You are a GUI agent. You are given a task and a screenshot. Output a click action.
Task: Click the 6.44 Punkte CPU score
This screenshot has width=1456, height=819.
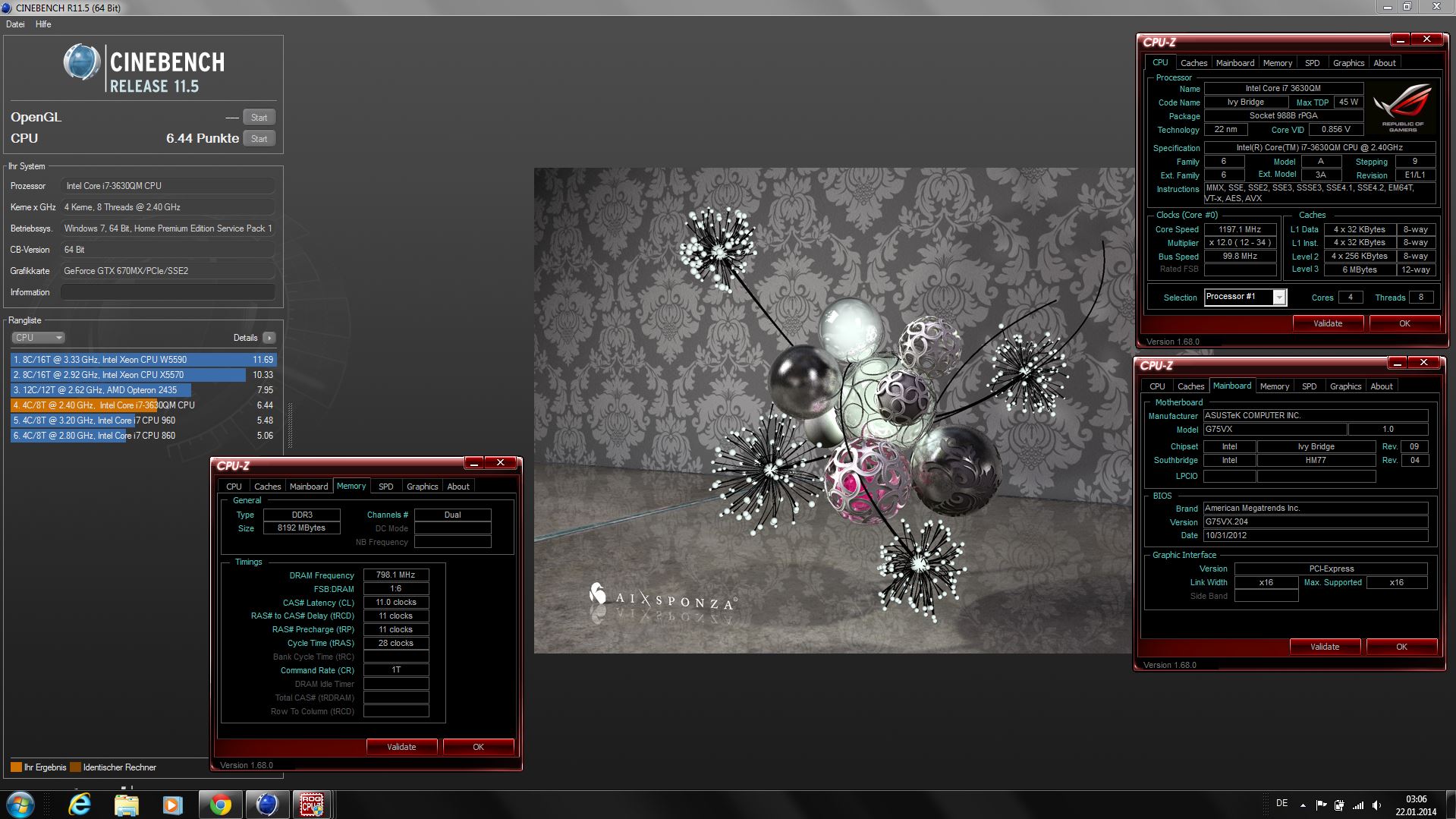[x=202, y=138]
